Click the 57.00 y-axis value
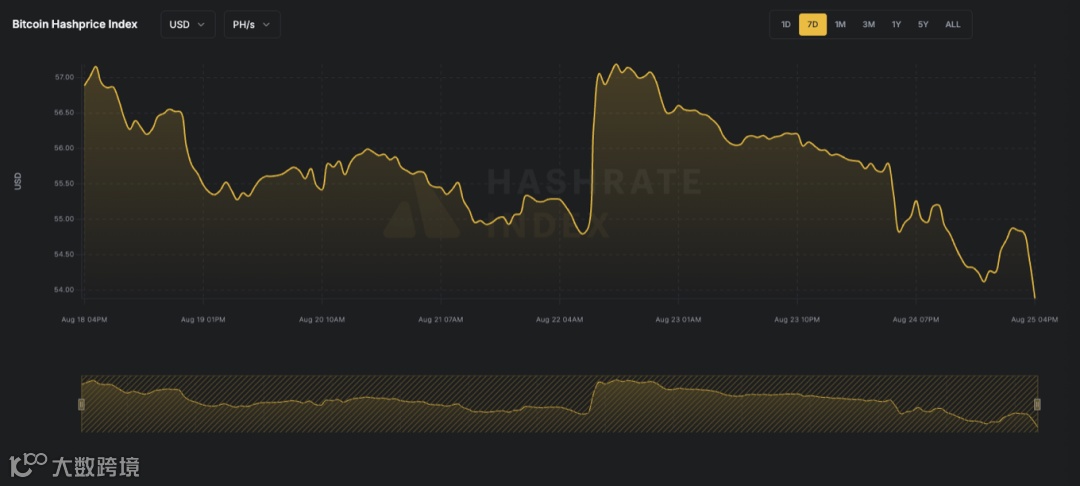Image resolution: width=1080 pixels, height=486 pixels. (65, 77)
